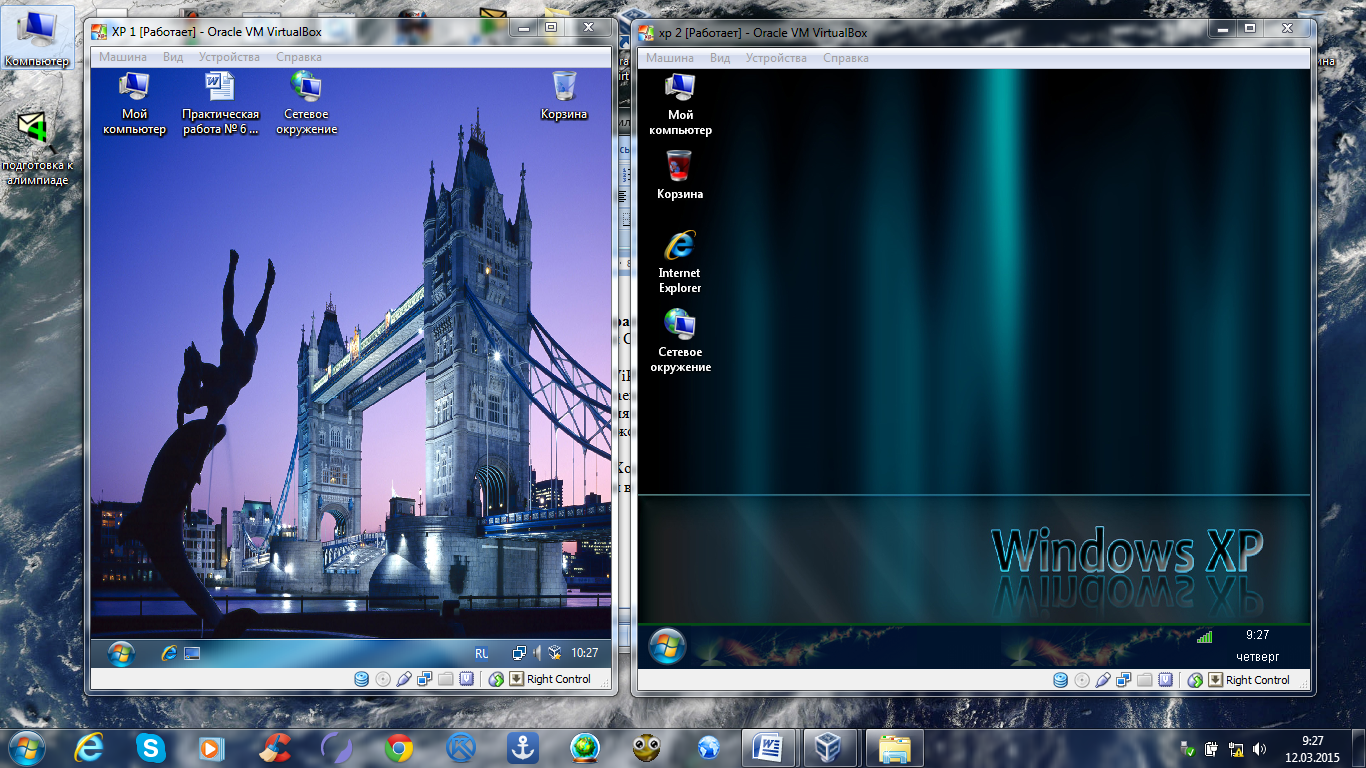The image size is (1366, 768).
Task: Click VirtualBox Guest Additions tray icon in XP 1
Action: point(554,653)
